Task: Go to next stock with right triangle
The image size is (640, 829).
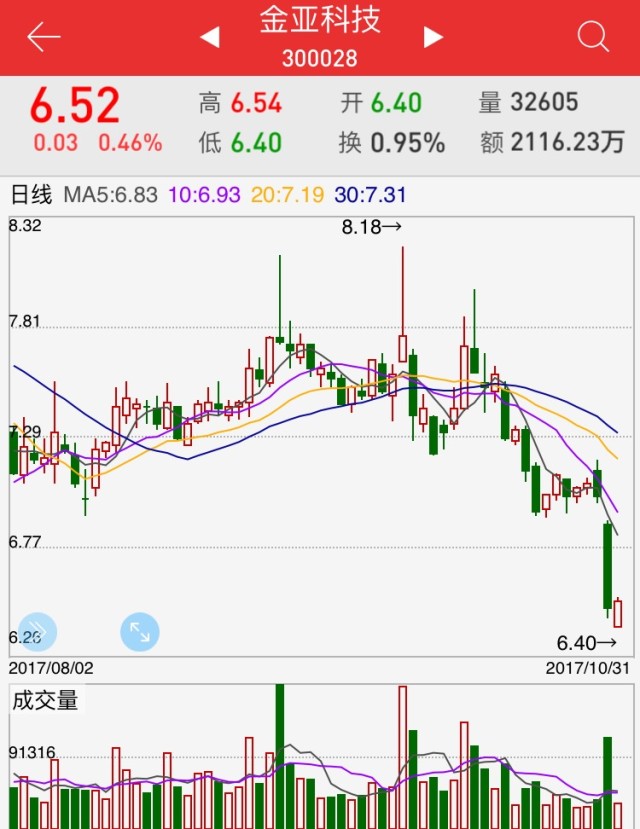Action: [433, 37]
